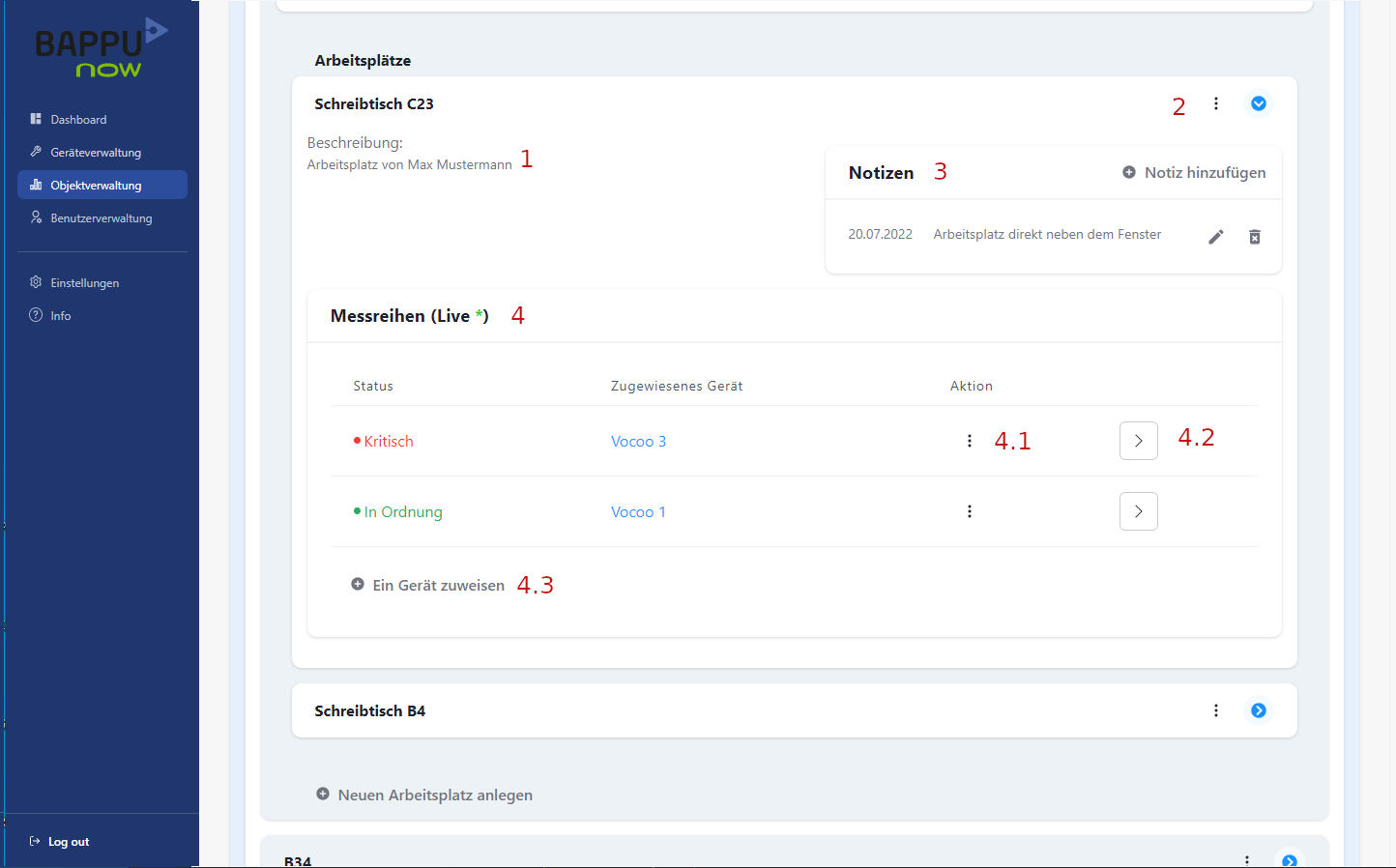Click the Schreibtisch B4 title

pos(370,710)
